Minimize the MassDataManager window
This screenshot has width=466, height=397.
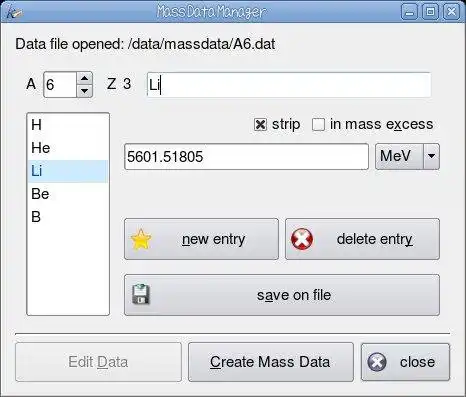pyautogui.click(x=410, y=12)
